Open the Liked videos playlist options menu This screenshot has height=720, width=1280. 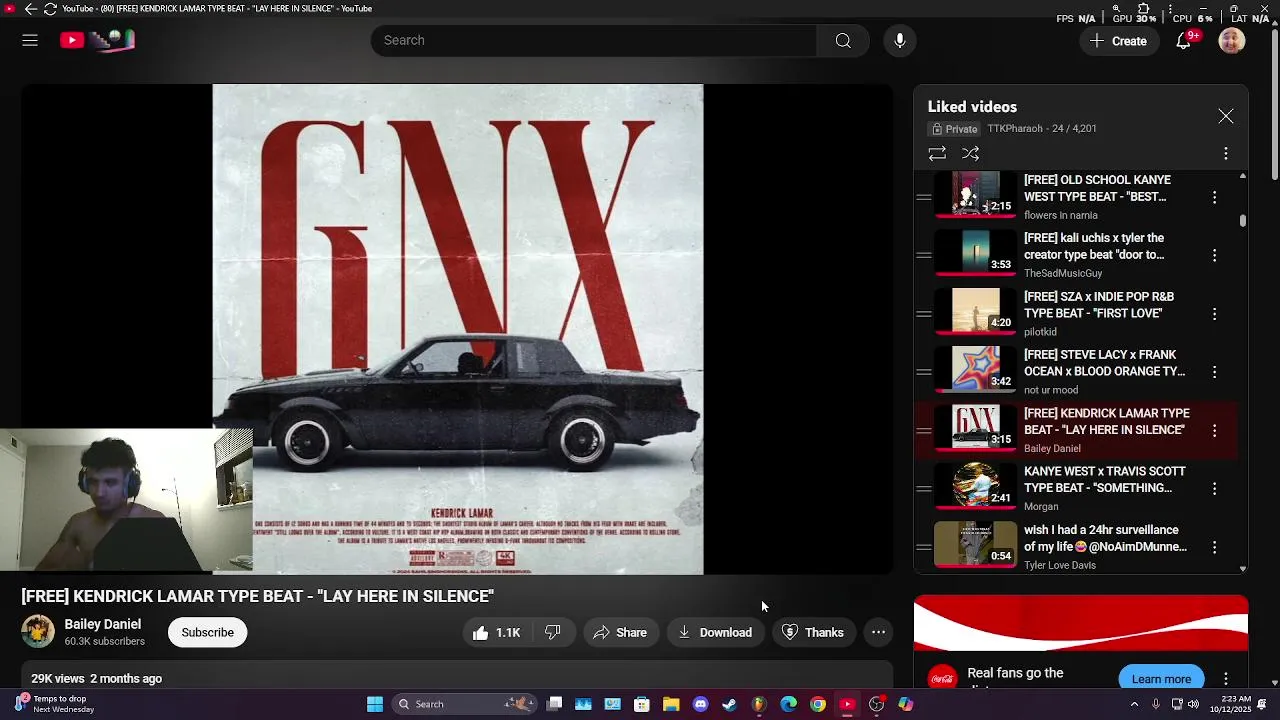[x=1226, y=154]
